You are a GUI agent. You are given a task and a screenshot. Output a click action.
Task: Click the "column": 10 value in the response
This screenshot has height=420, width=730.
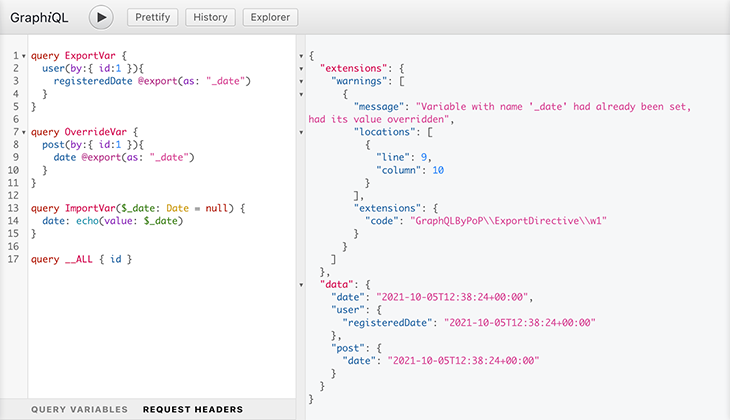(438, 170)
